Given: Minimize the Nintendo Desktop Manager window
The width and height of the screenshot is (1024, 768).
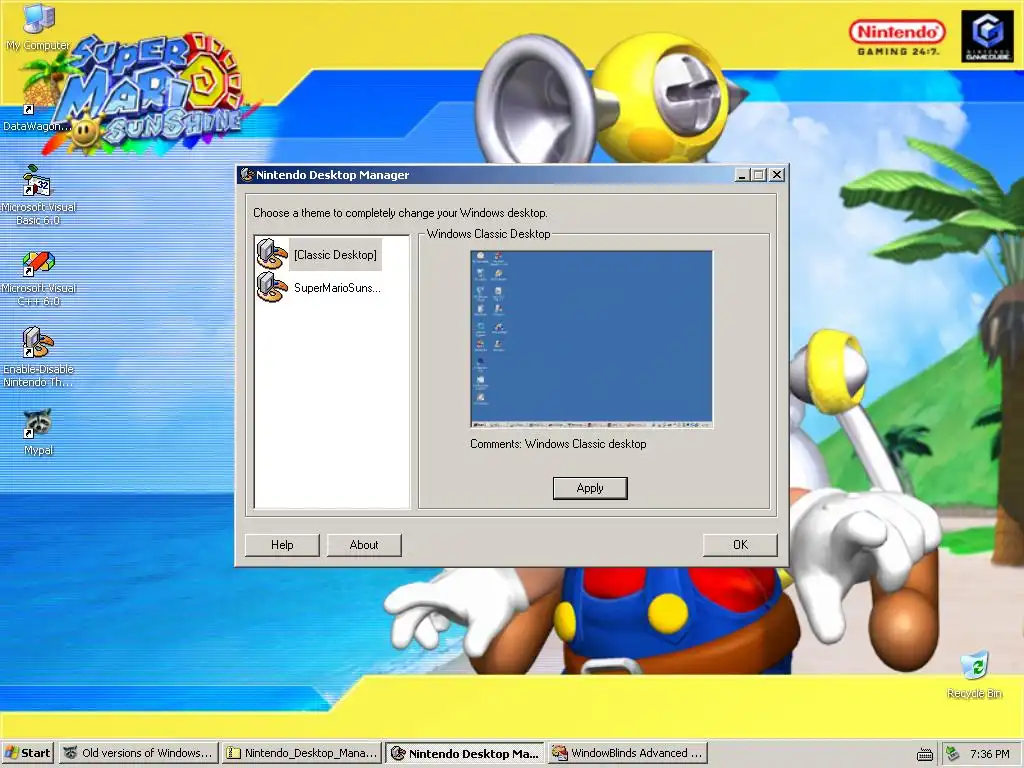Looking at the screenshot, I should [742, 175].
